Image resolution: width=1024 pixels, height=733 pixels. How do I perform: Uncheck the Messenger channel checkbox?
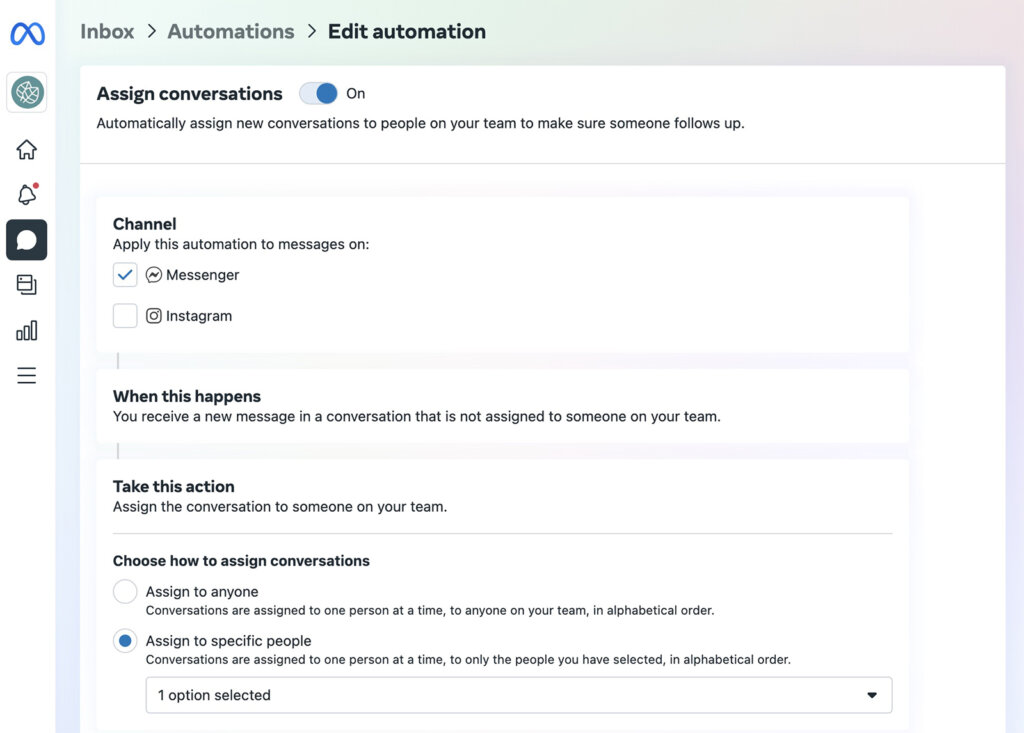[x=125, y=274]
